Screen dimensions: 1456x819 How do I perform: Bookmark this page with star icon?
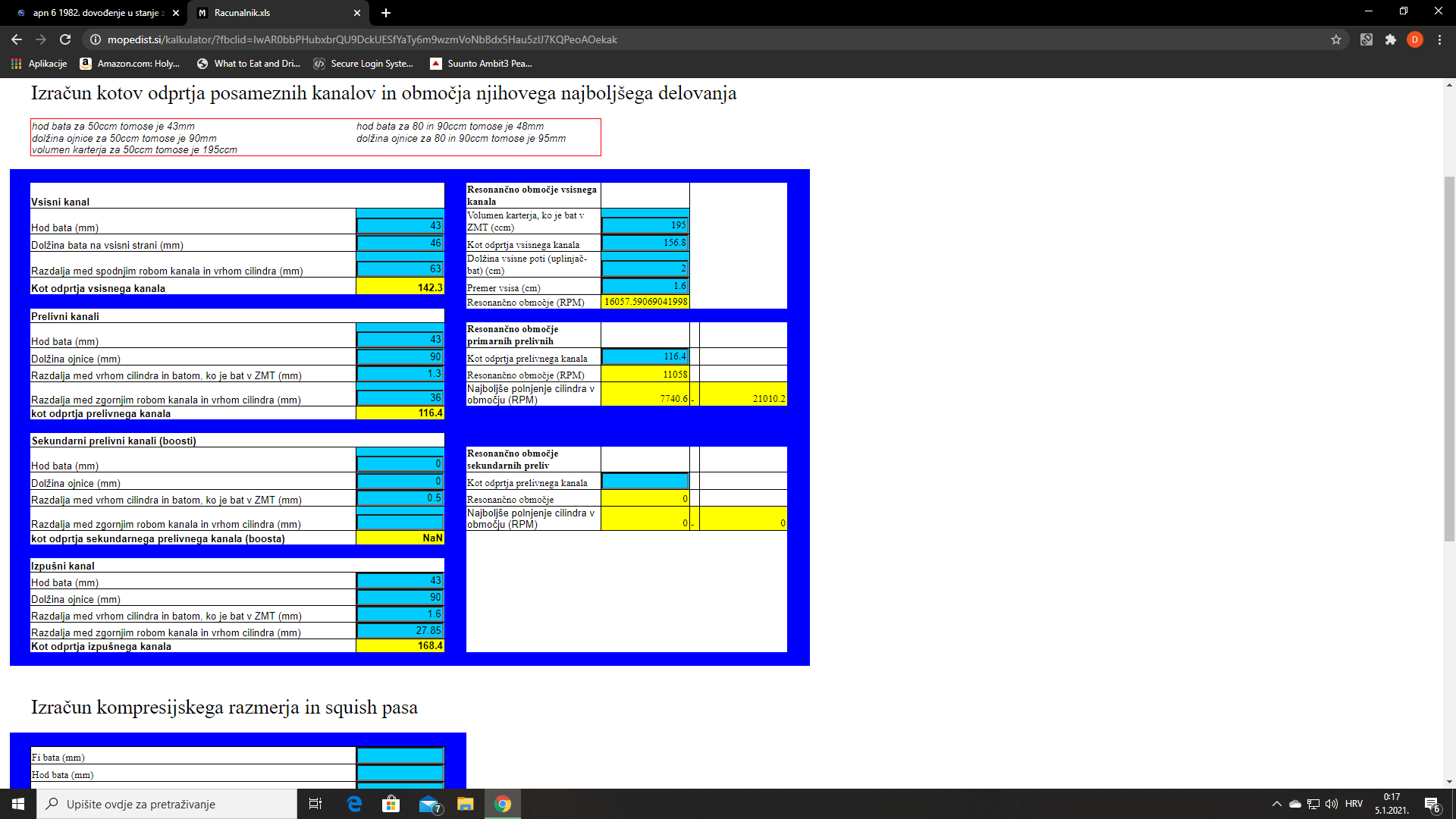(1336, 39)
